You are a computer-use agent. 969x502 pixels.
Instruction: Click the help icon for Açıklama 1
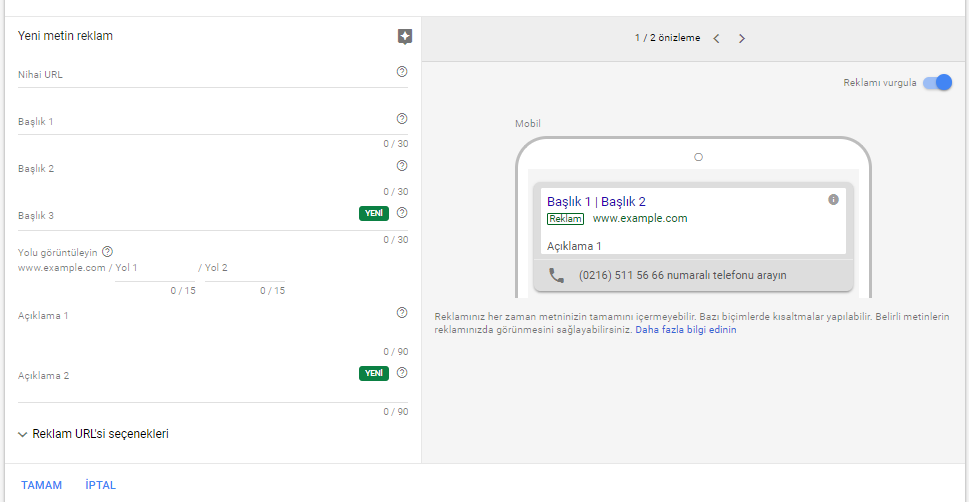(402, 313)
